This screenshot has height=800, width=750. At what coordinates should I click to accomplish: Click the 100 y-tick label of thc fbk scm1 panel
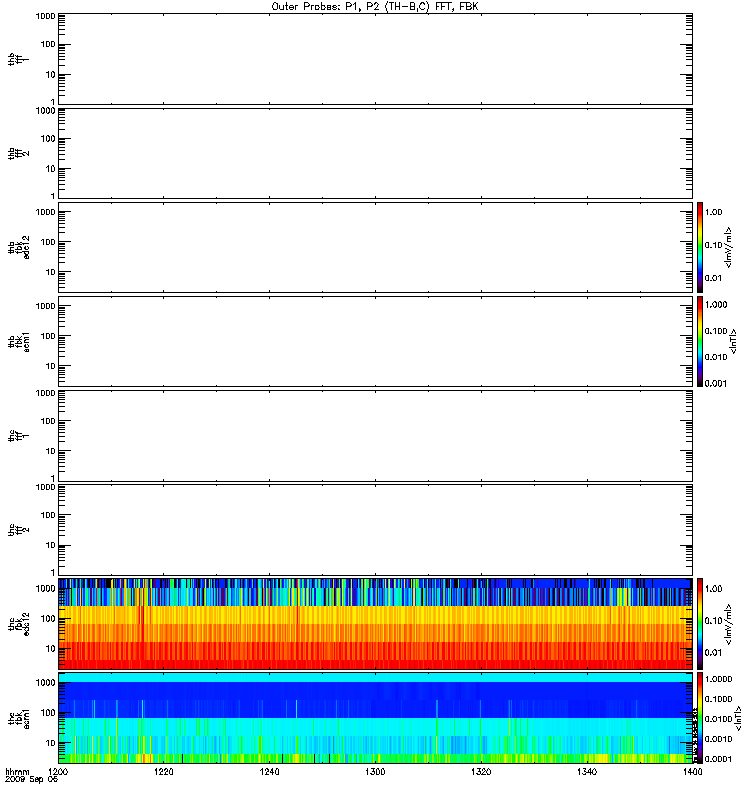[48, 713]
